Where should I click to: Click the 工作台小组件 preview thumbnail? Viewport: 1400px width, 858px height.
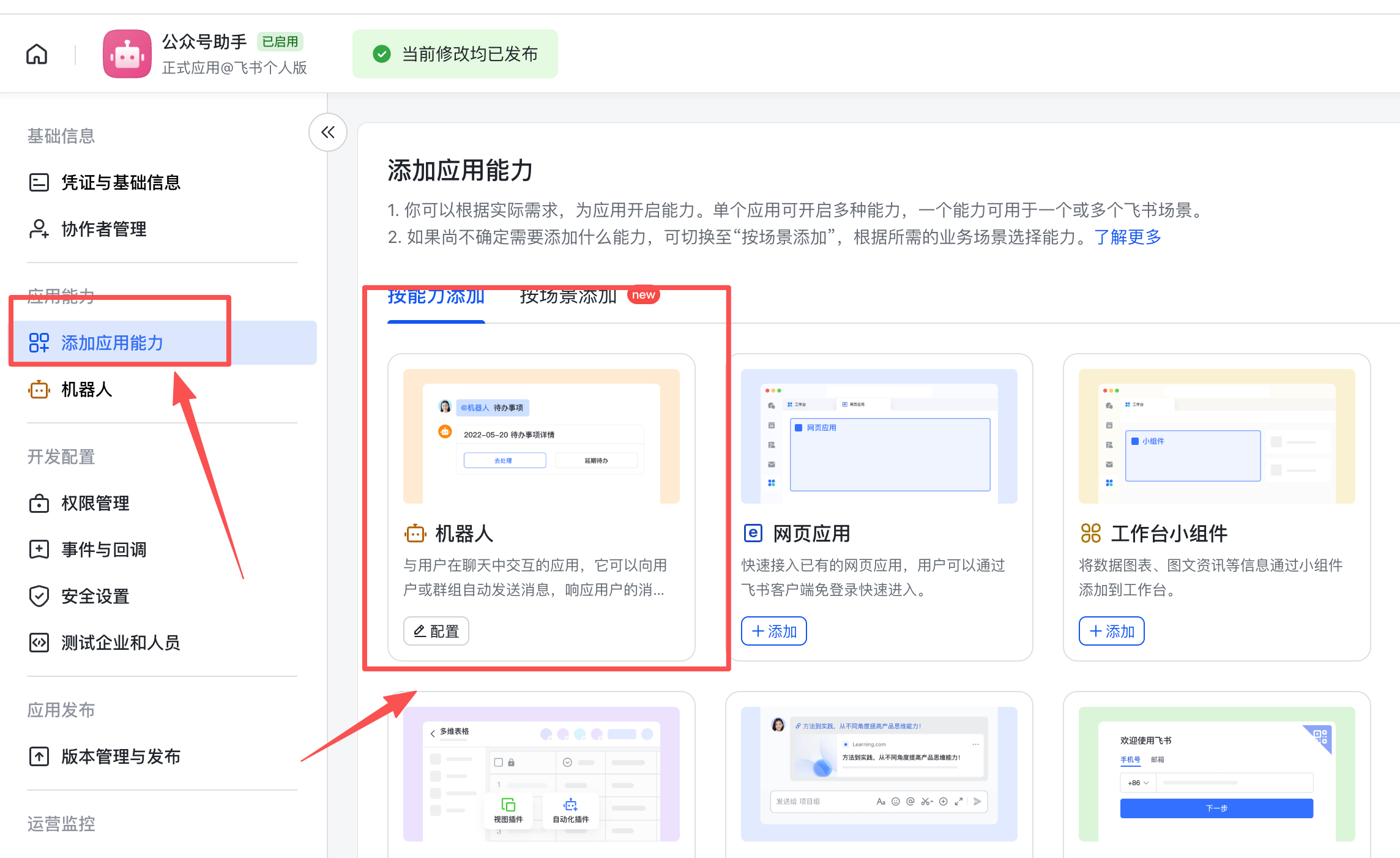[x=1216, y=436]
